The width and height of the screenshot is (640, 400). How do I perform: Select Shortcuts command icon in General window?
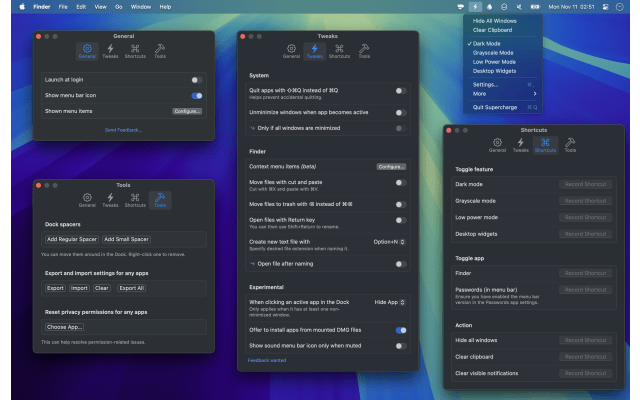(135, 49)
